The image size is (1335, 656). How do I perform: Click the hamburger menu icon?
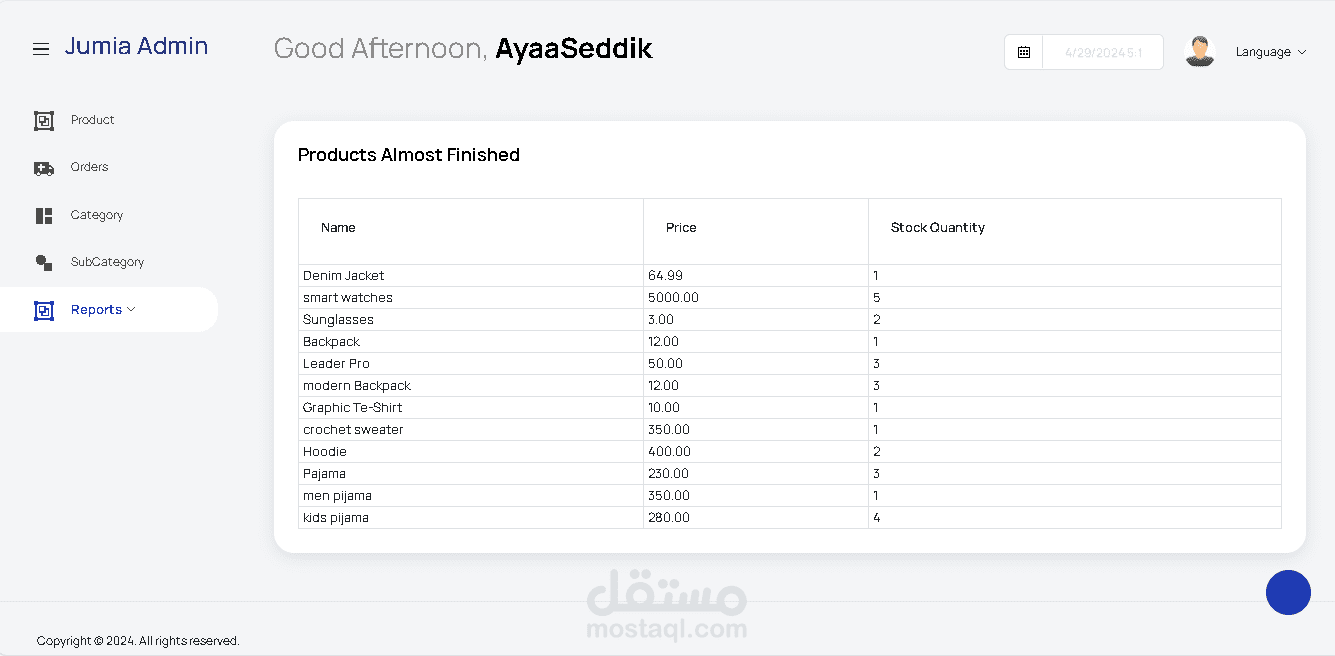pos(41,49)
